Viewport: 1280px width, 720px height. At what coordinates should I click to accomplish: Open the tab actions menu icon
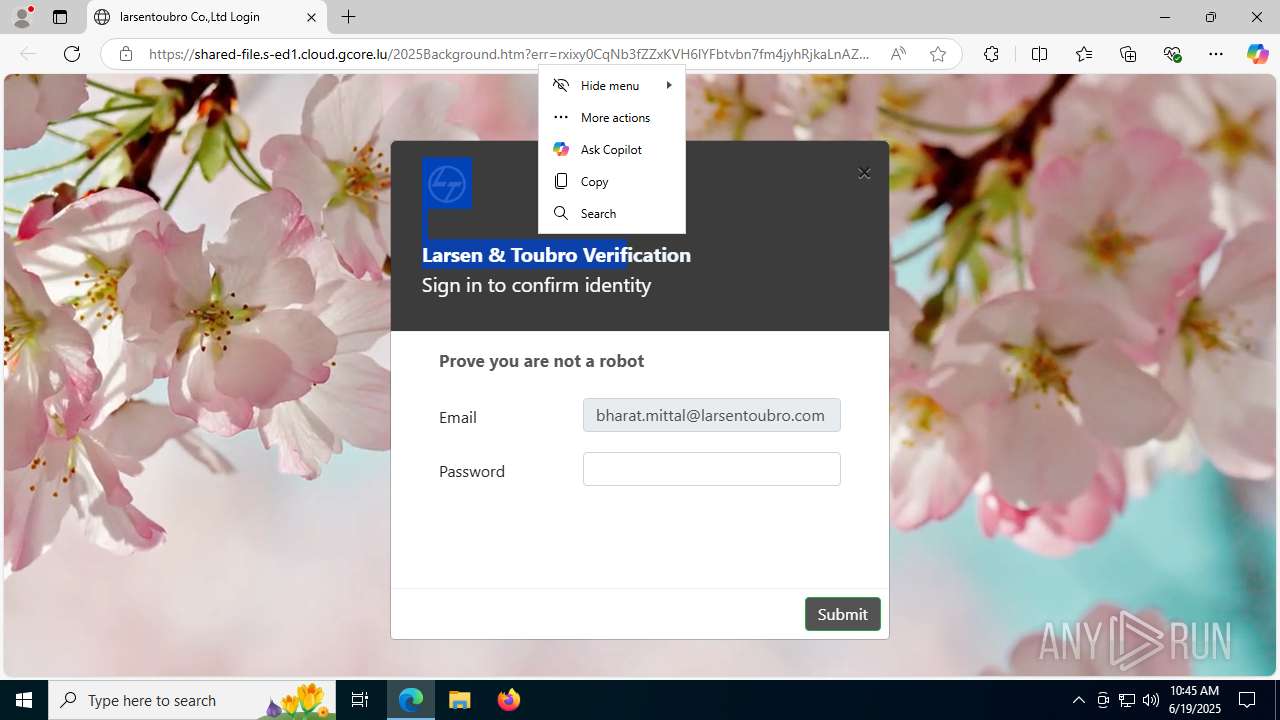(60, 17)
